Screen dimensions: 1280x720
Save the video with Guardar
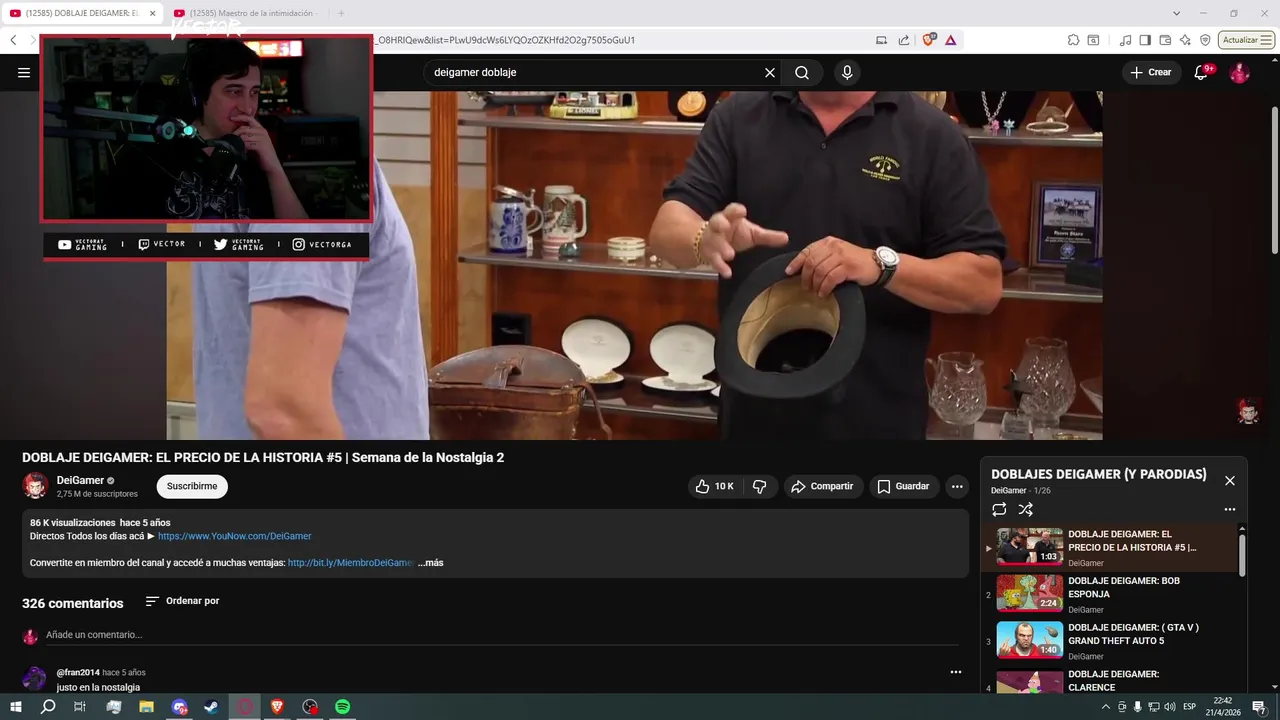point(904,486)
